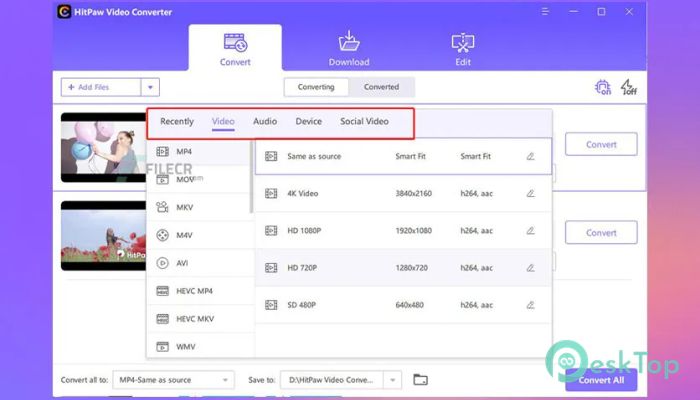The image size is (700, 400).
Task: Expand the Add Files dropdown arrow
Action: [x=150, y=87]
